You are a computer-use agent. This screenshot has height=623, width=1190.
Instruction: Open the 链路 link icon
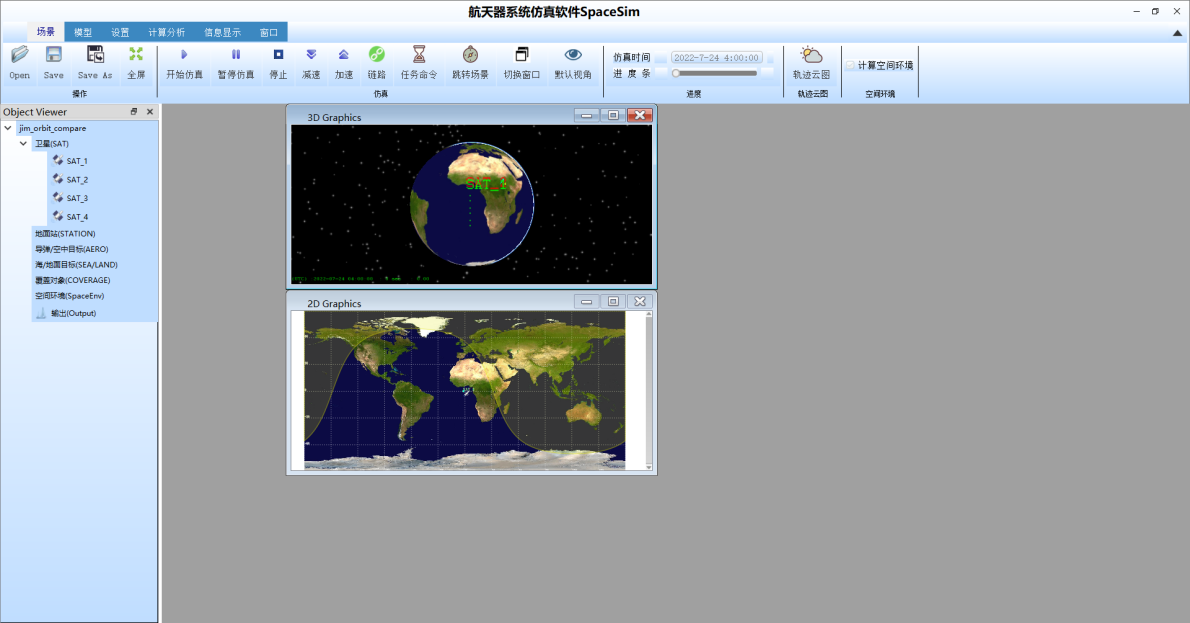[x=376, y=55]
